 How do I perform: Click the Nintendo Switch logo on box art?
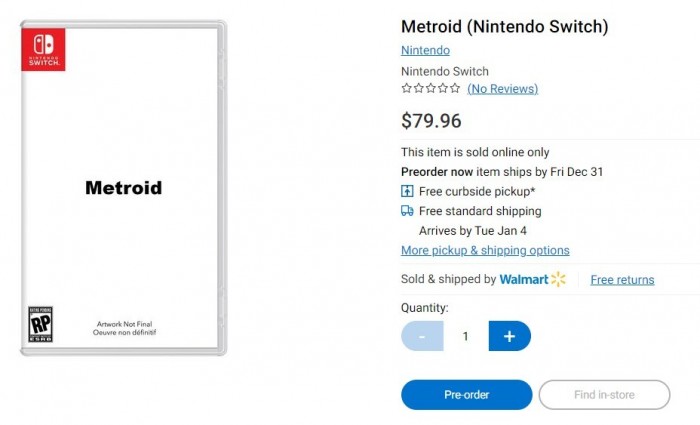point(43,49)
